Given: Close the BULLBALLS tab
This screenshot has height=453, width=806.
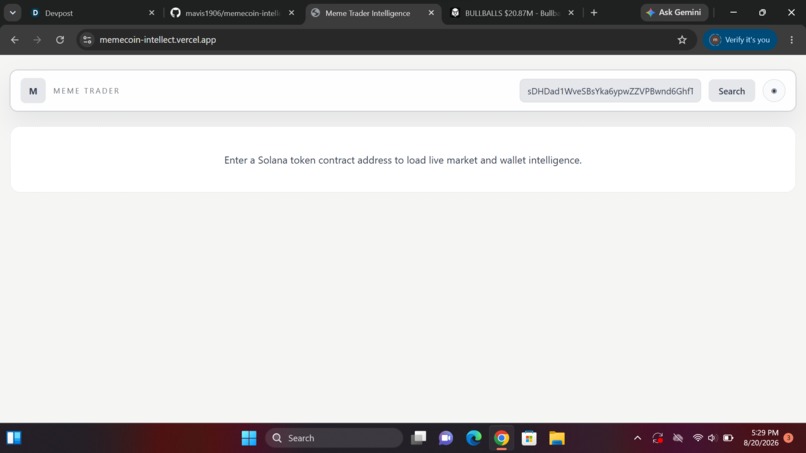Looking at the screenshot, I should (571, 13).
